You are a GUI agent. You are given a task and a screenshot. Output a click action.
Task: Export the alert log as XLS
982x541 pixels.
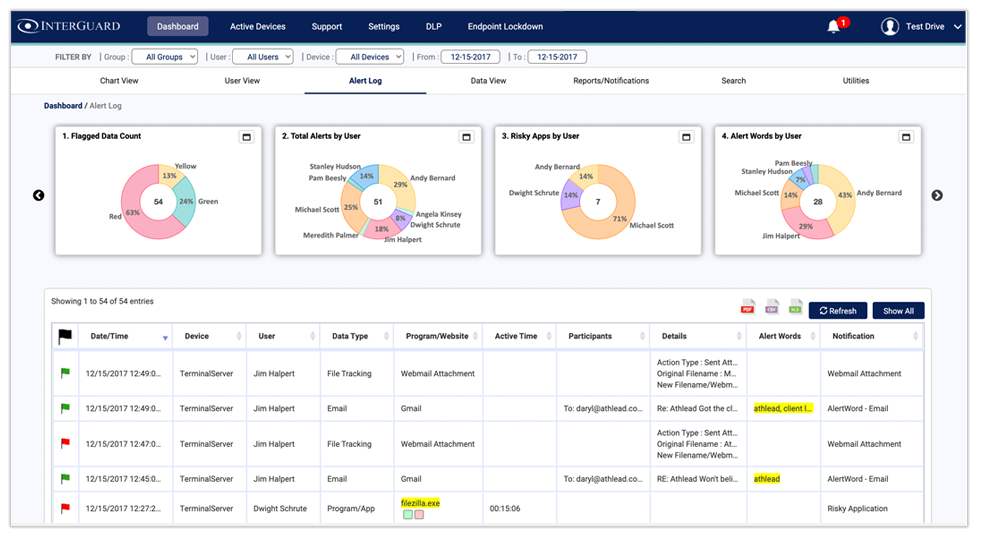(795, 307)
